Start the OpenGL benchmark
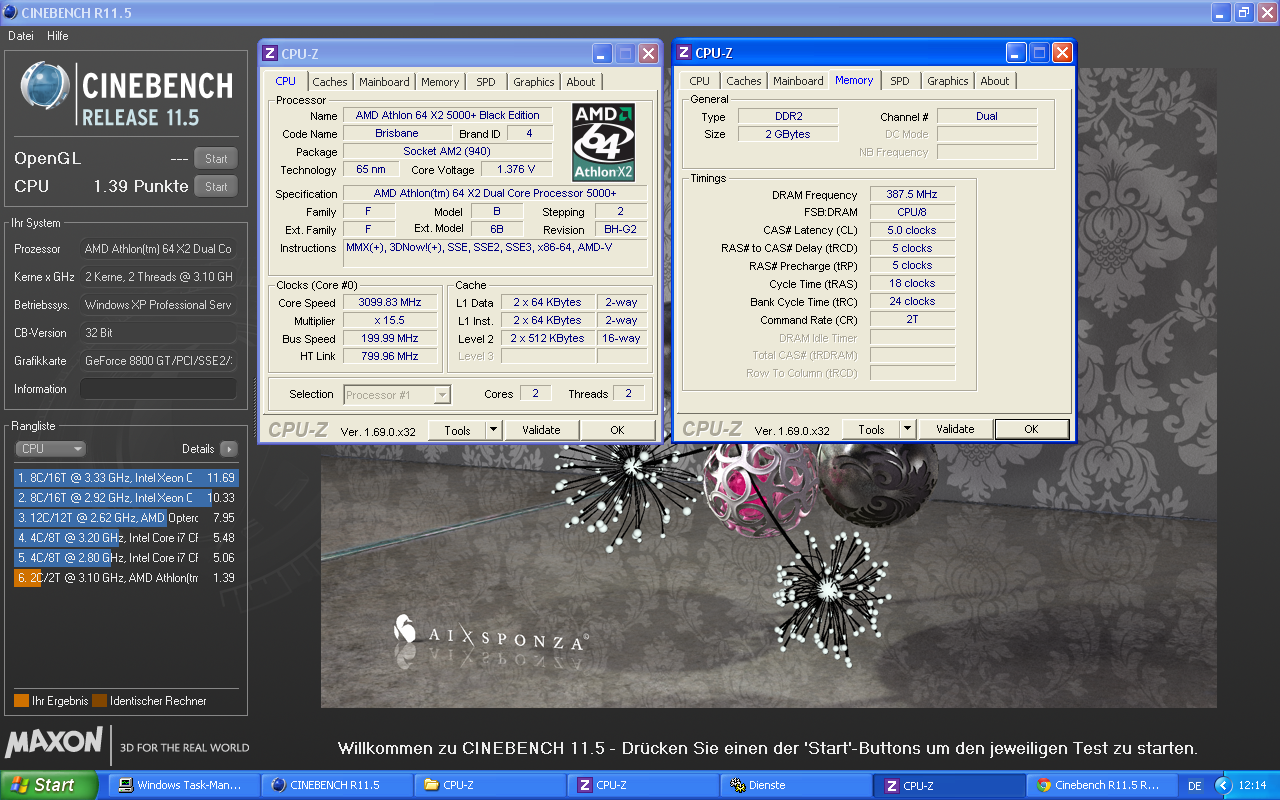 point(216,158)
